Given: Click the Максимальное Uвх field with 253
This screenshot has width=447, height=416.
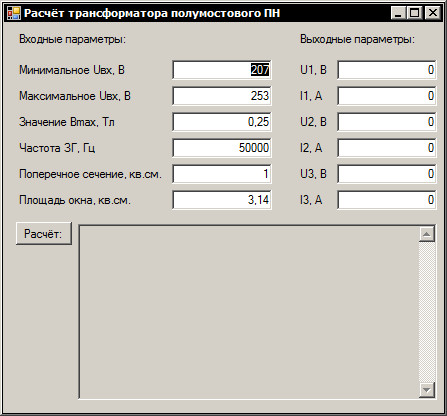Looking at the screenshot, I should (x=222, y=96).
